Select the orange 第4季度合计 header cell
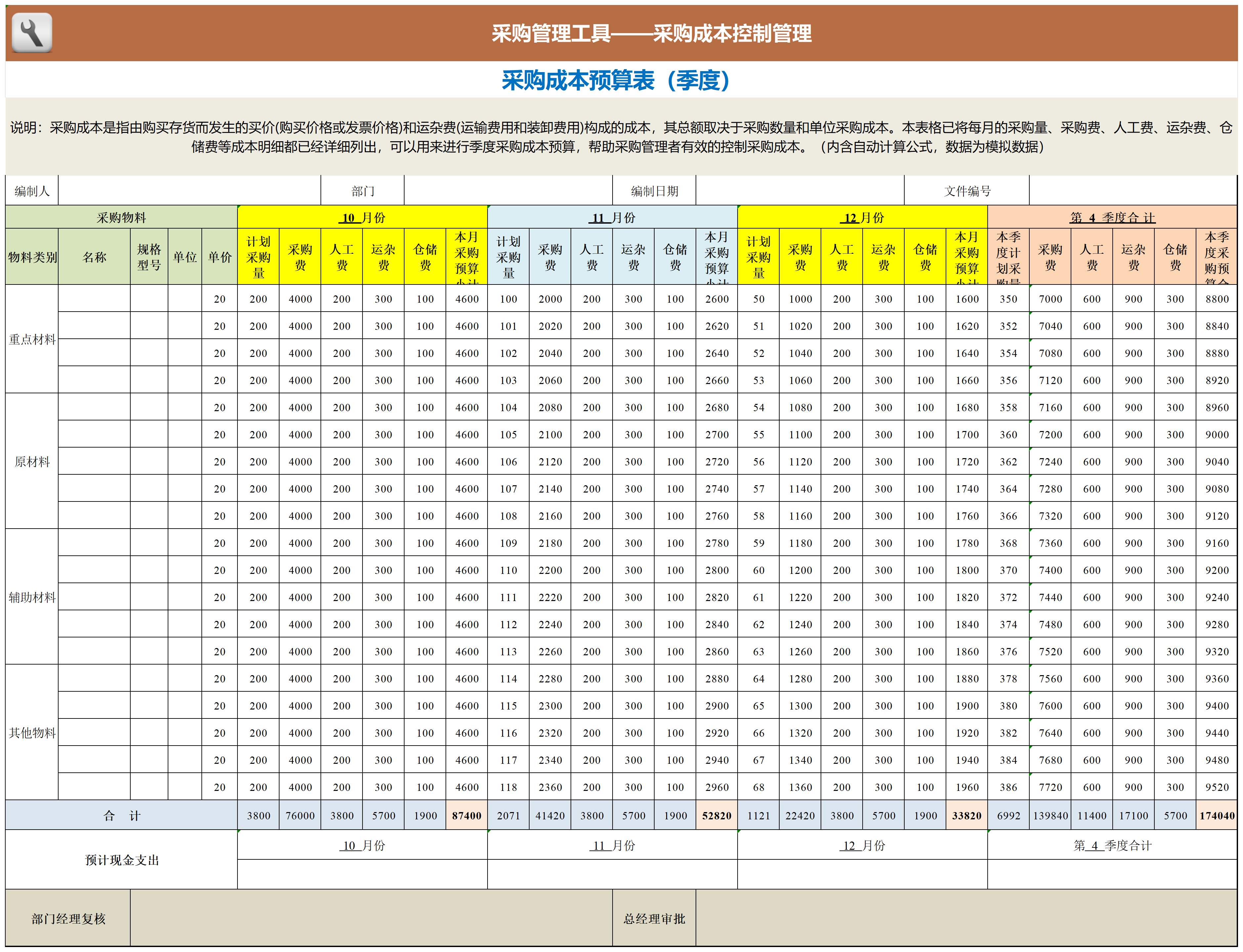 coord(1112,218)
